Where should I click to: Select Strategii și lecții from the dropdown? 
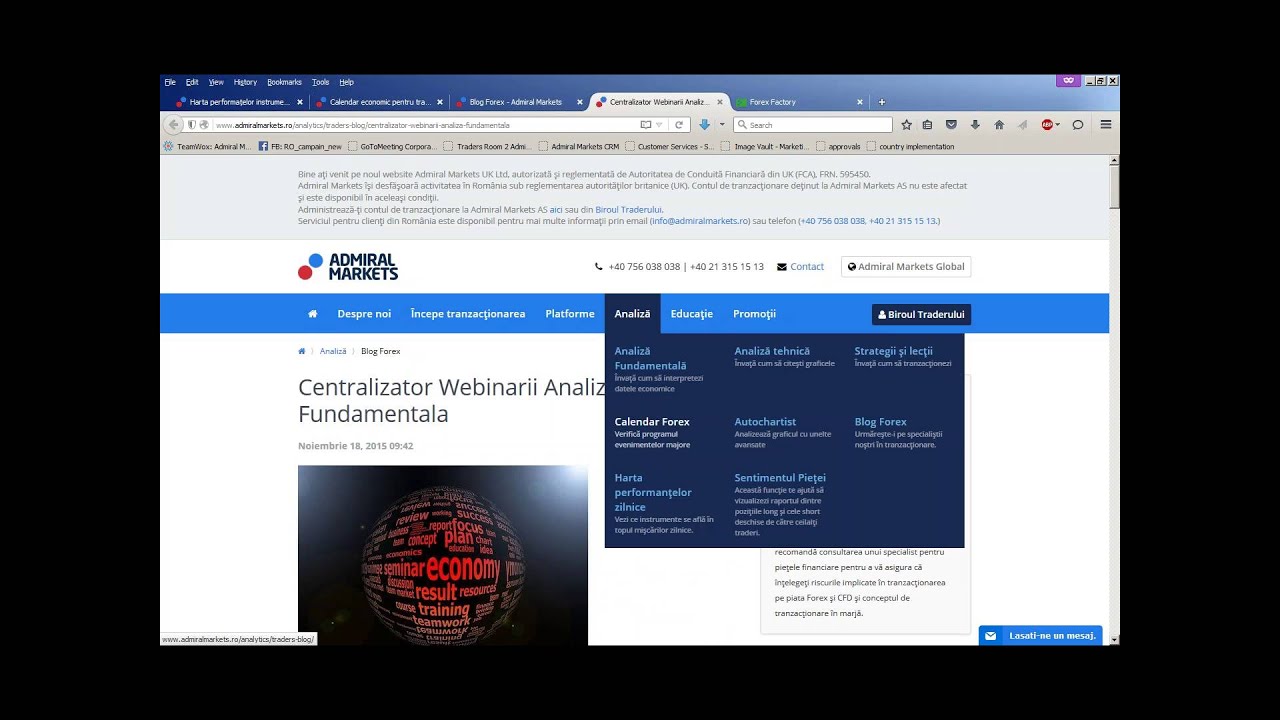(x=893, y=351)
